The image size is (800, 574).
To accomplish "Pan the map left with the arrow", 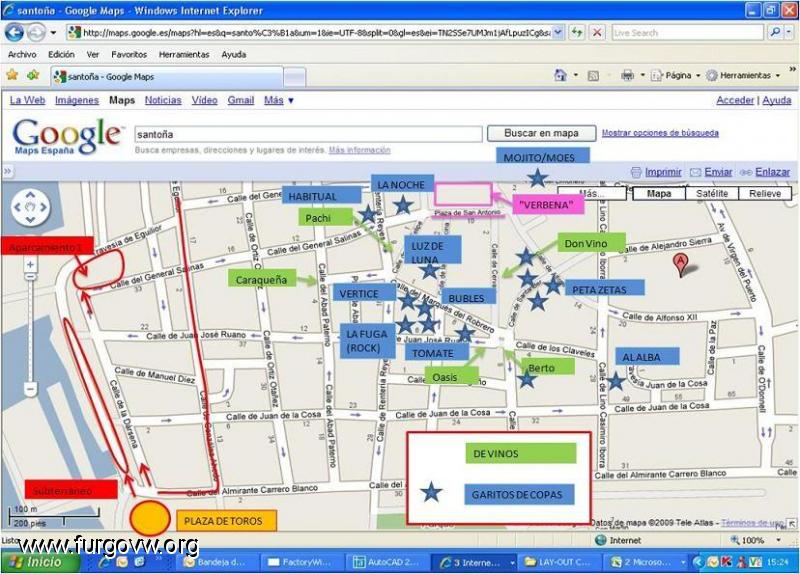I will coord(18,207).
